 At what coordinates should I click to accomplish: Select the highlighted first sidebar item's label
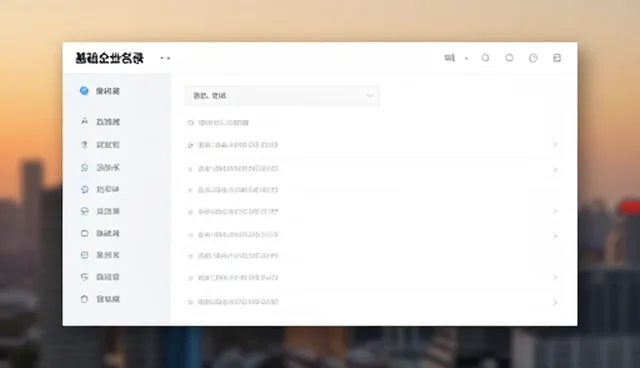[108, 91]
